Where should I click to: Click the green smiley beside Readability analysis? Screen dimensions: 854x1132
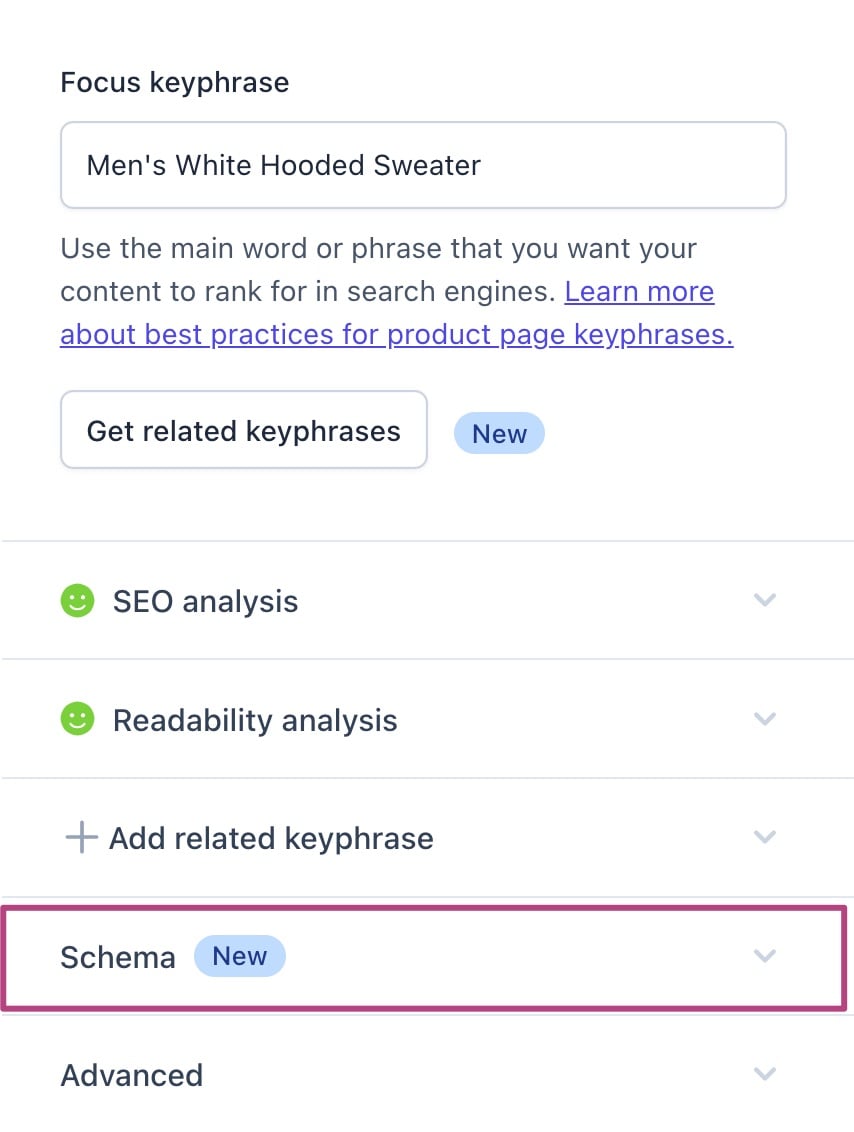point(77,719)
